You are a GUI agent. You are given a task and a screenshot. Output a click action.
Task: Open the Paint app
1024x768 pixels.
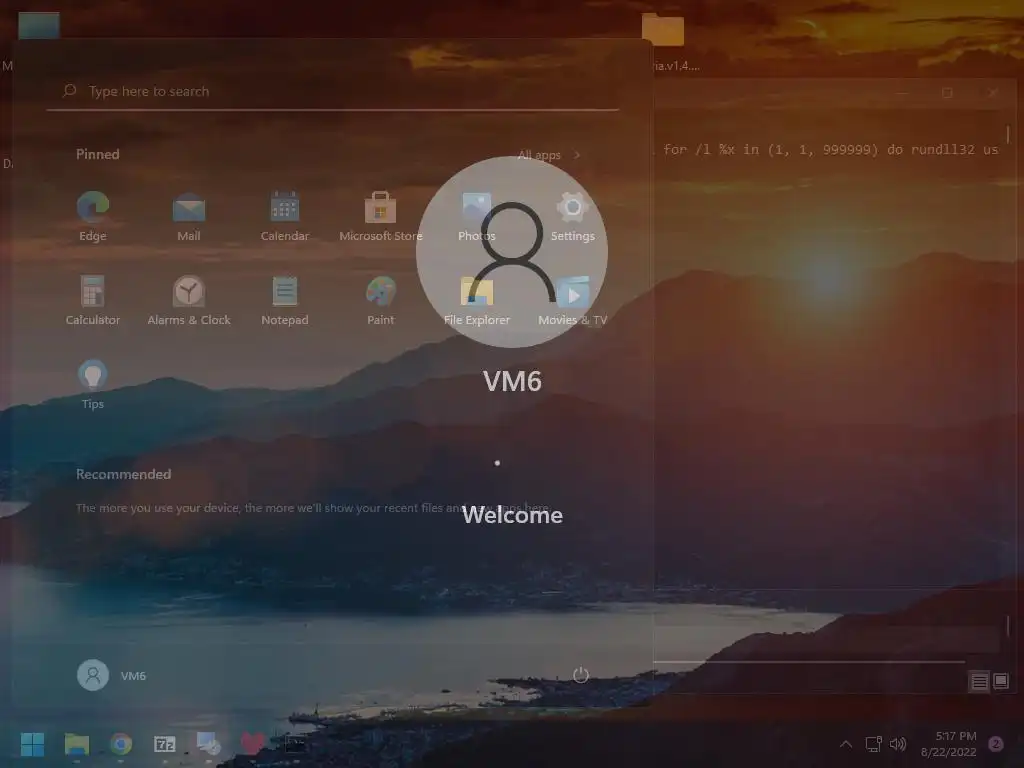[380, 300]
